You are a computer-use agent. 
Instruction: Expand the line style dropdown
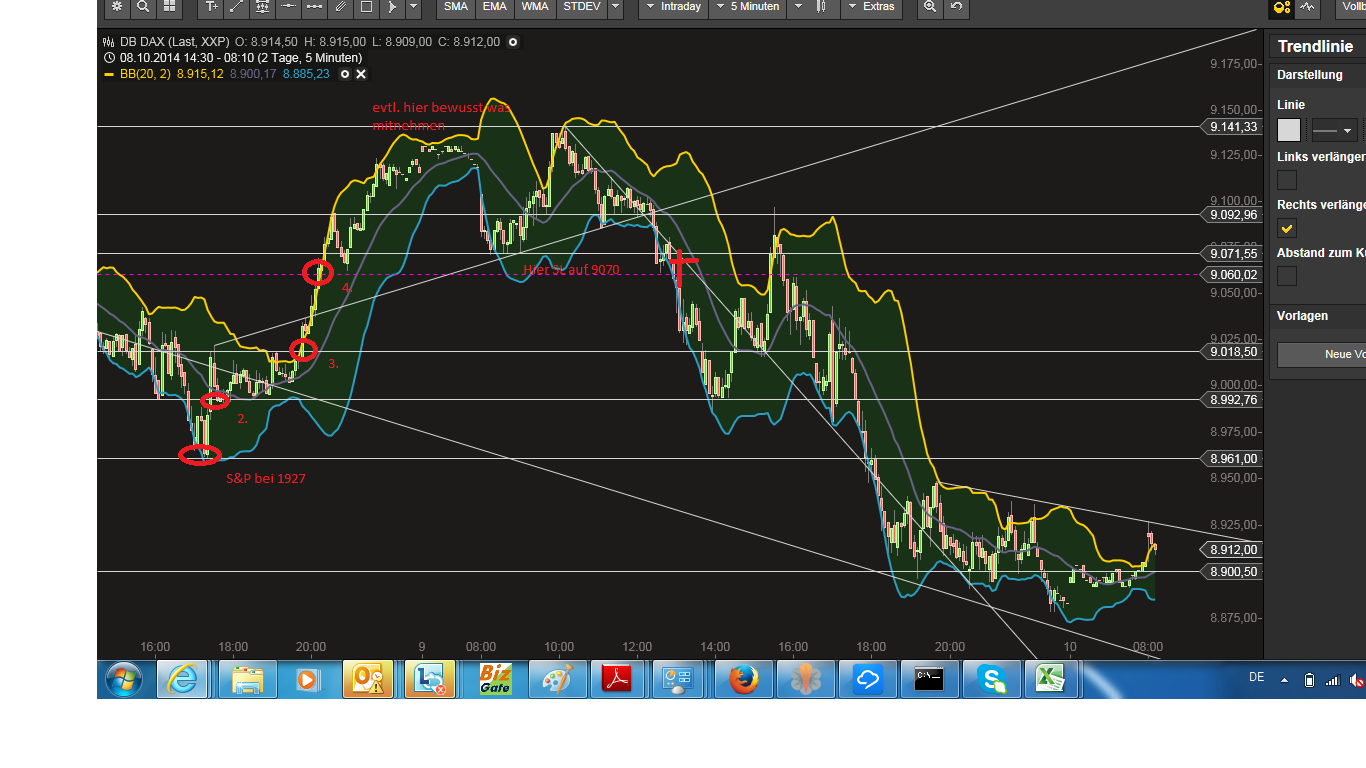click(x=1334, y=130)
